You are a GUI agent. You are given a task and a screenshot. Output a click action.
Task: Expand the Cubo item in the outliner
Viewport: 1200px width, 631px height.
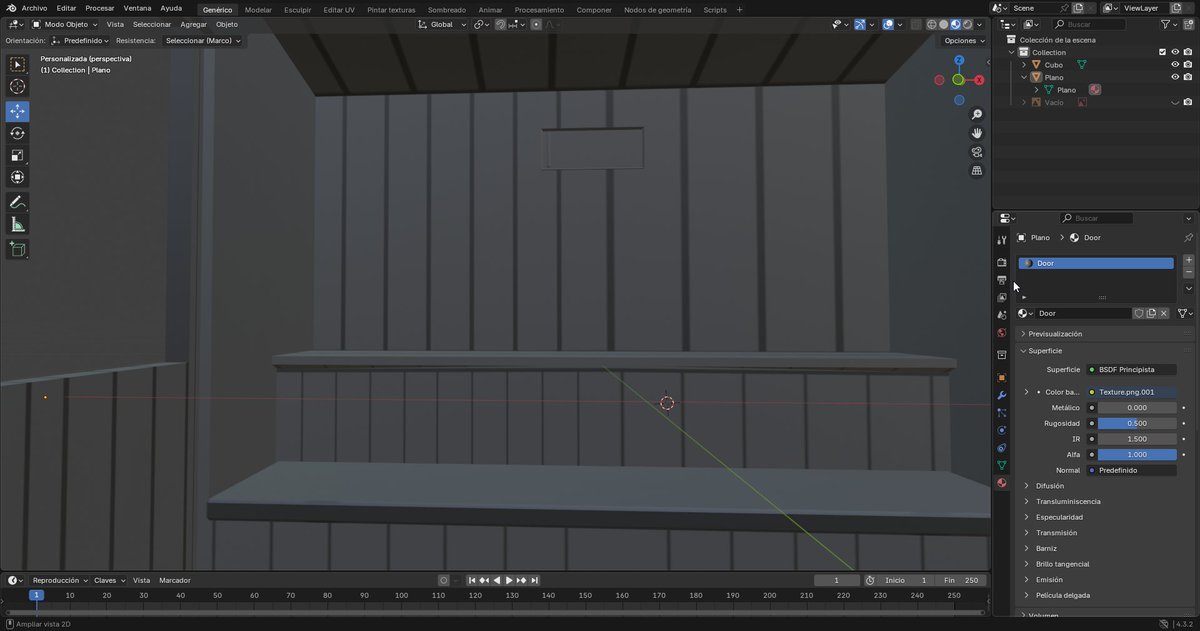coord(1024,65)
